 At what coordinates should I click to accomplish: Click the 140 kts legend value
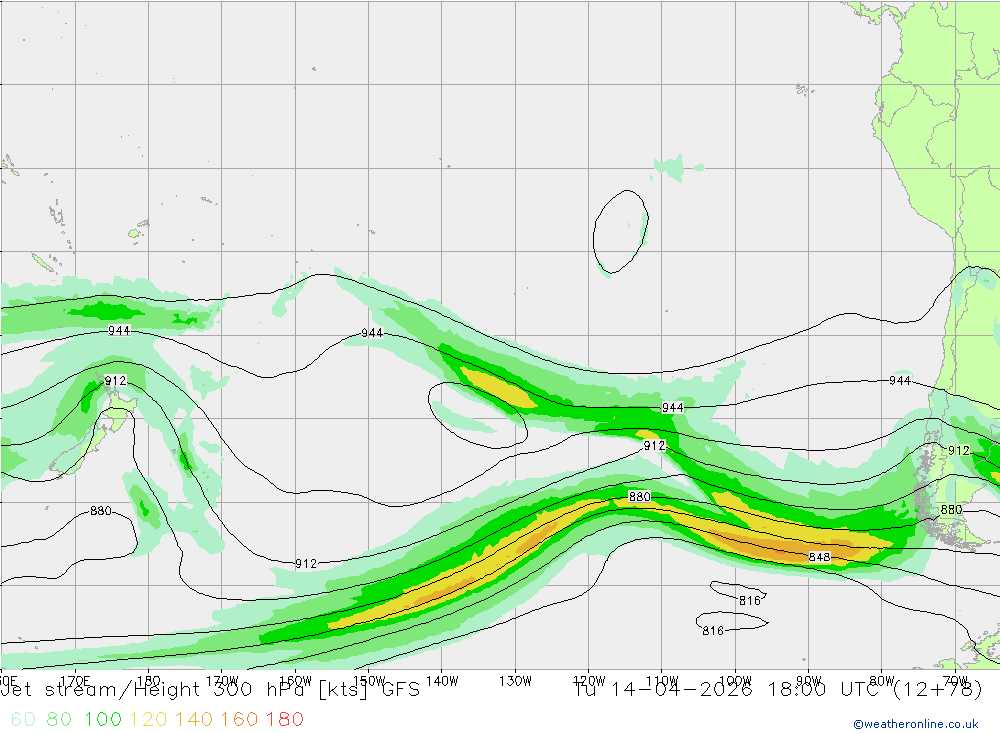194,720
